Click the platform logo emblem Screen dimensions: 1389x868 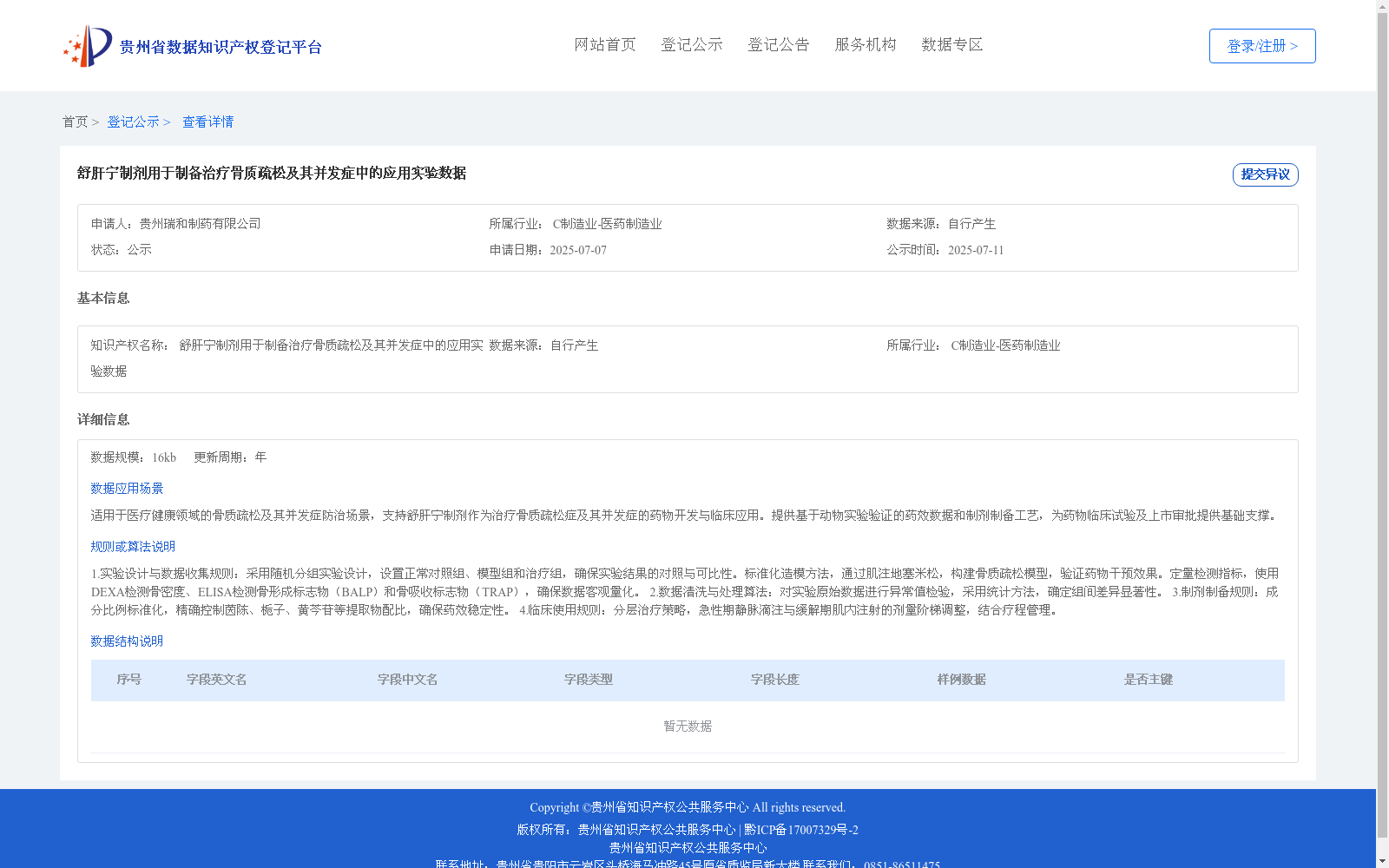[x=88, y=46]
